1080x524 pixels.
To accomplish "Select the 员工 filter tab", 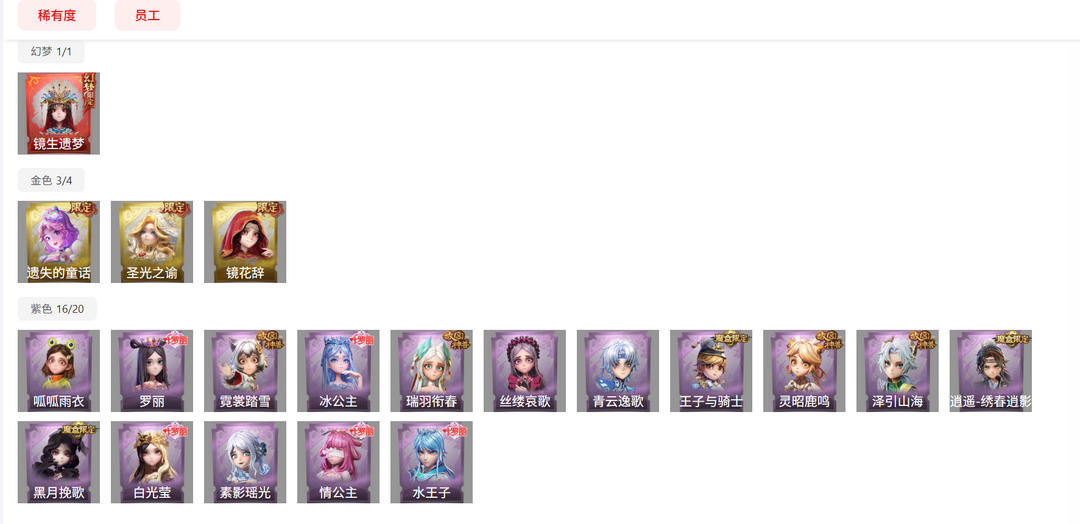I will [147, 15].
